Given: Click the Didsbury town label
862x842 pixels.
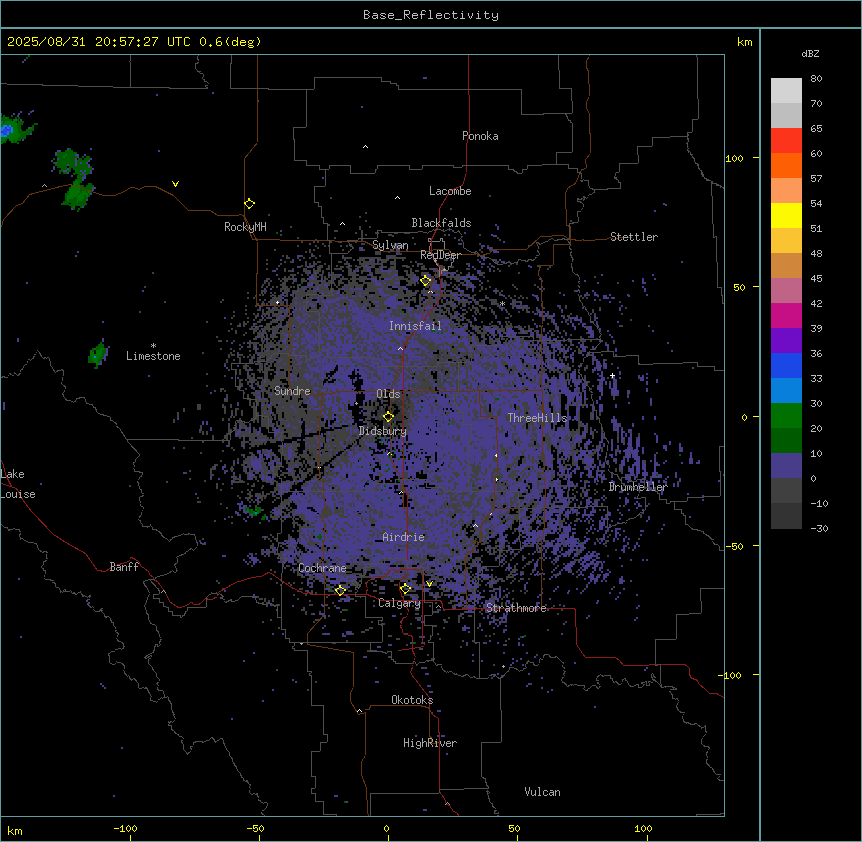Looking at the screenshot, I should [383, 431].
